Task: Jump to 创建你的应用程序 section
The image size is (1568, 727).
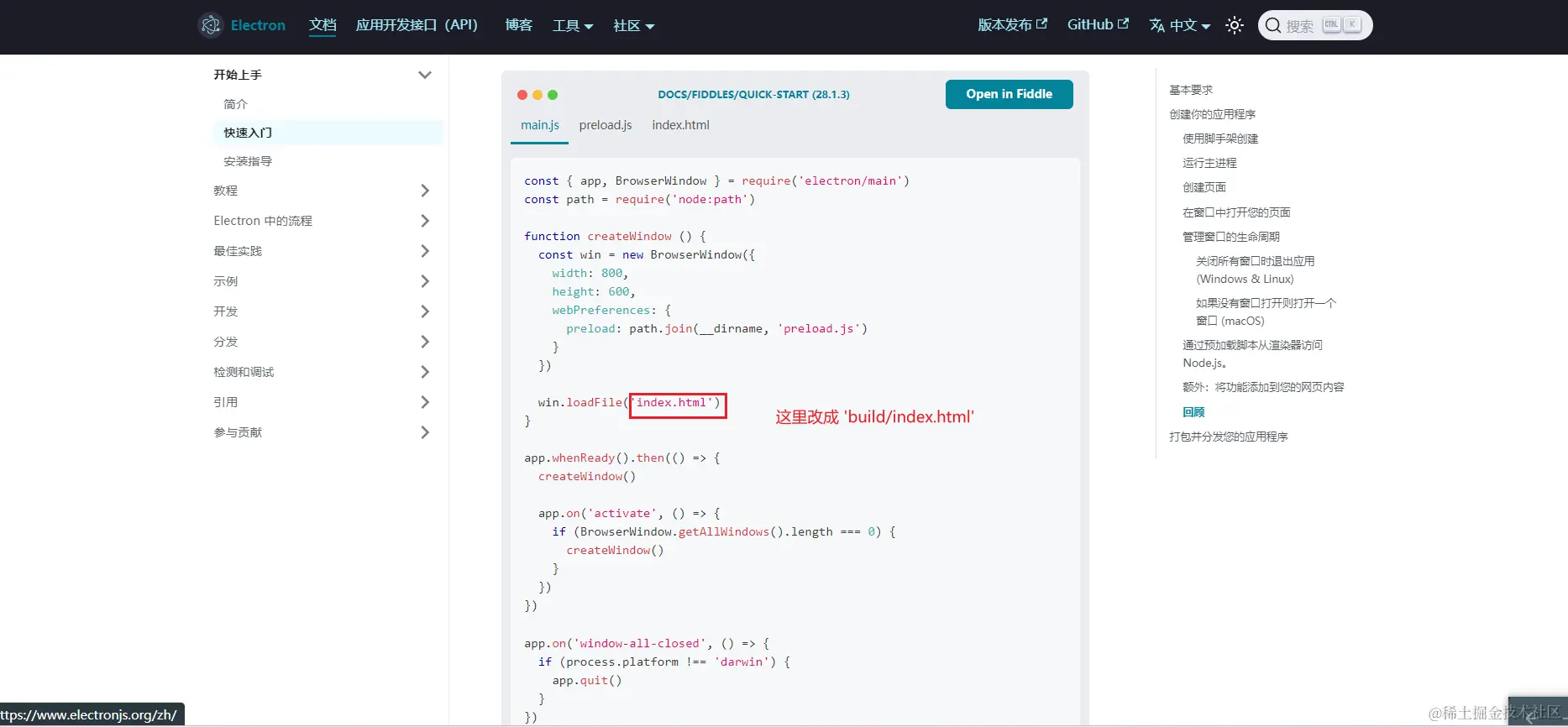Action: pos(1212,114)
